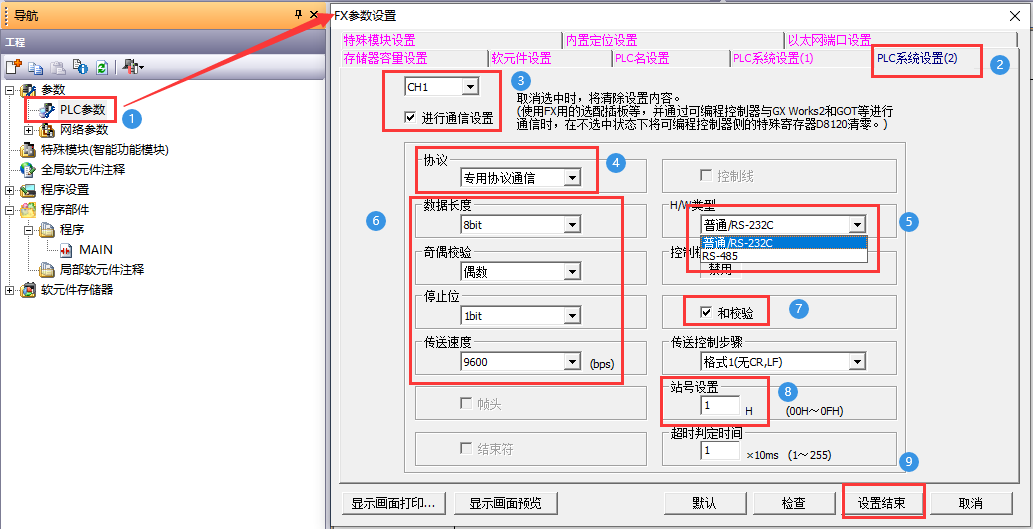
Task: Click the 显示画面打印... button
Action: tap(393, 503)
